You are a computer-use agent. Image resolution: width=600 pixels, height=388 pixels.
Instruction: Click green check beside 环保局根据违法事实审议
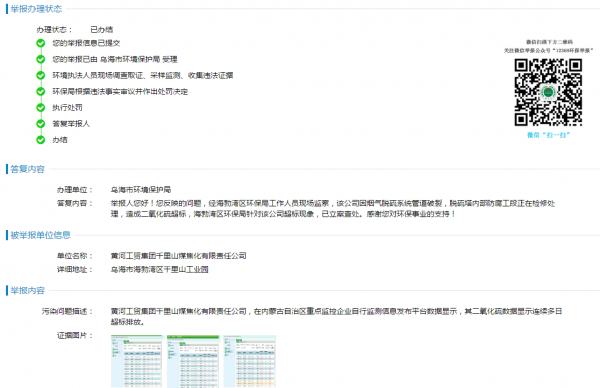point(41,91)
